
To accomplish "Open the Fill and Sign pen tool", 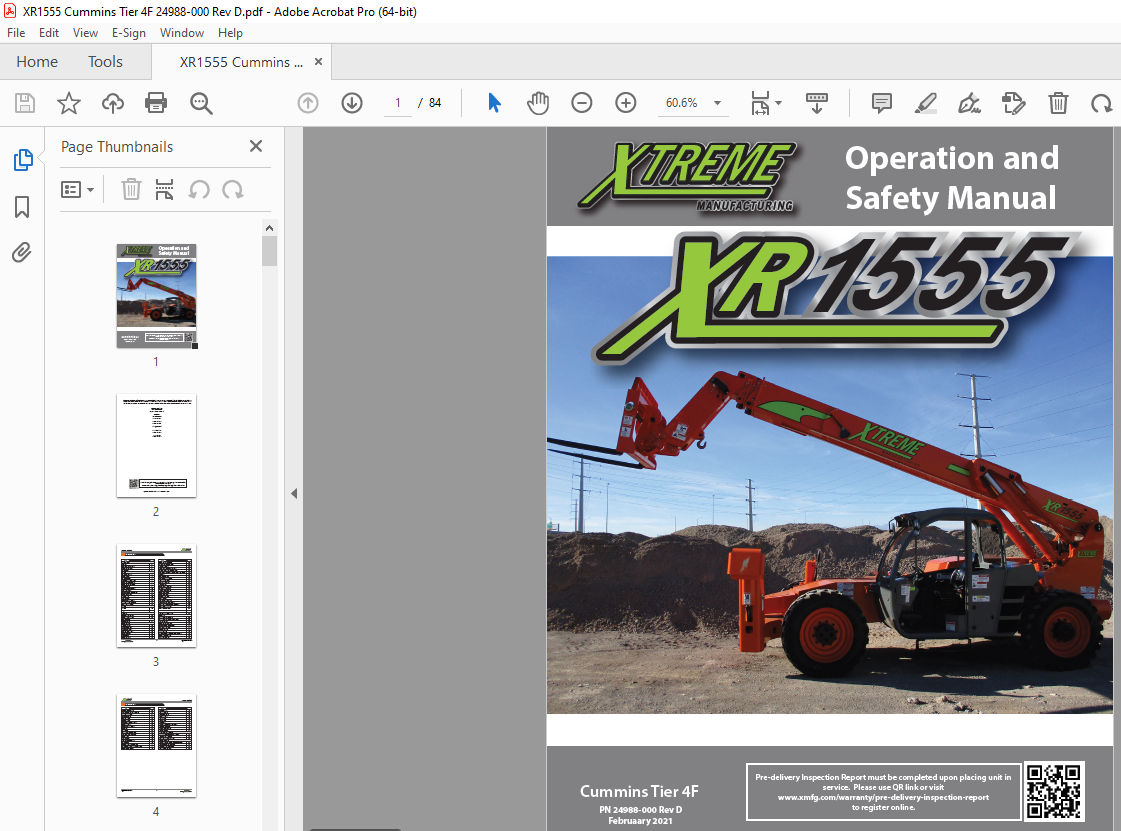I will point(969,103).
